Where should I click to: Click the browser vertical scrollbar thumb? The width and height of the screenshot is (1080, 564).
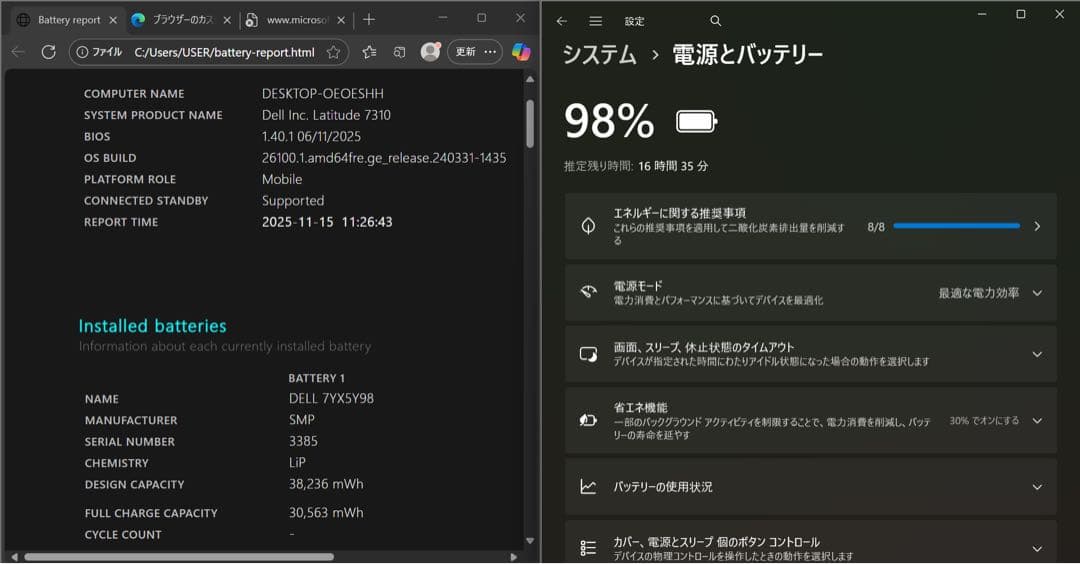530,124
